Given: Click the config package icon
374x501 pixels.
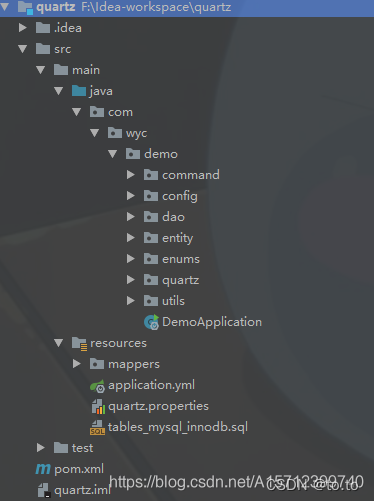Looking at the screenshot, I should tap(151, 196).
